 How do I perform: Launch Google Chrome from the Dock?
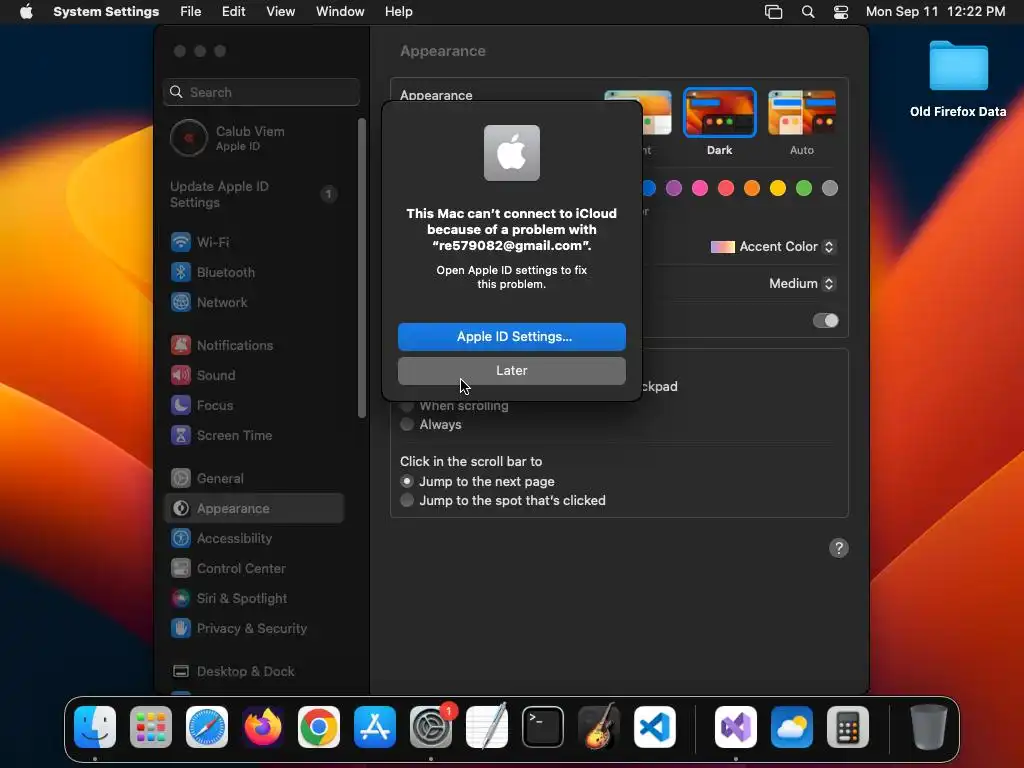pos(319,727)
